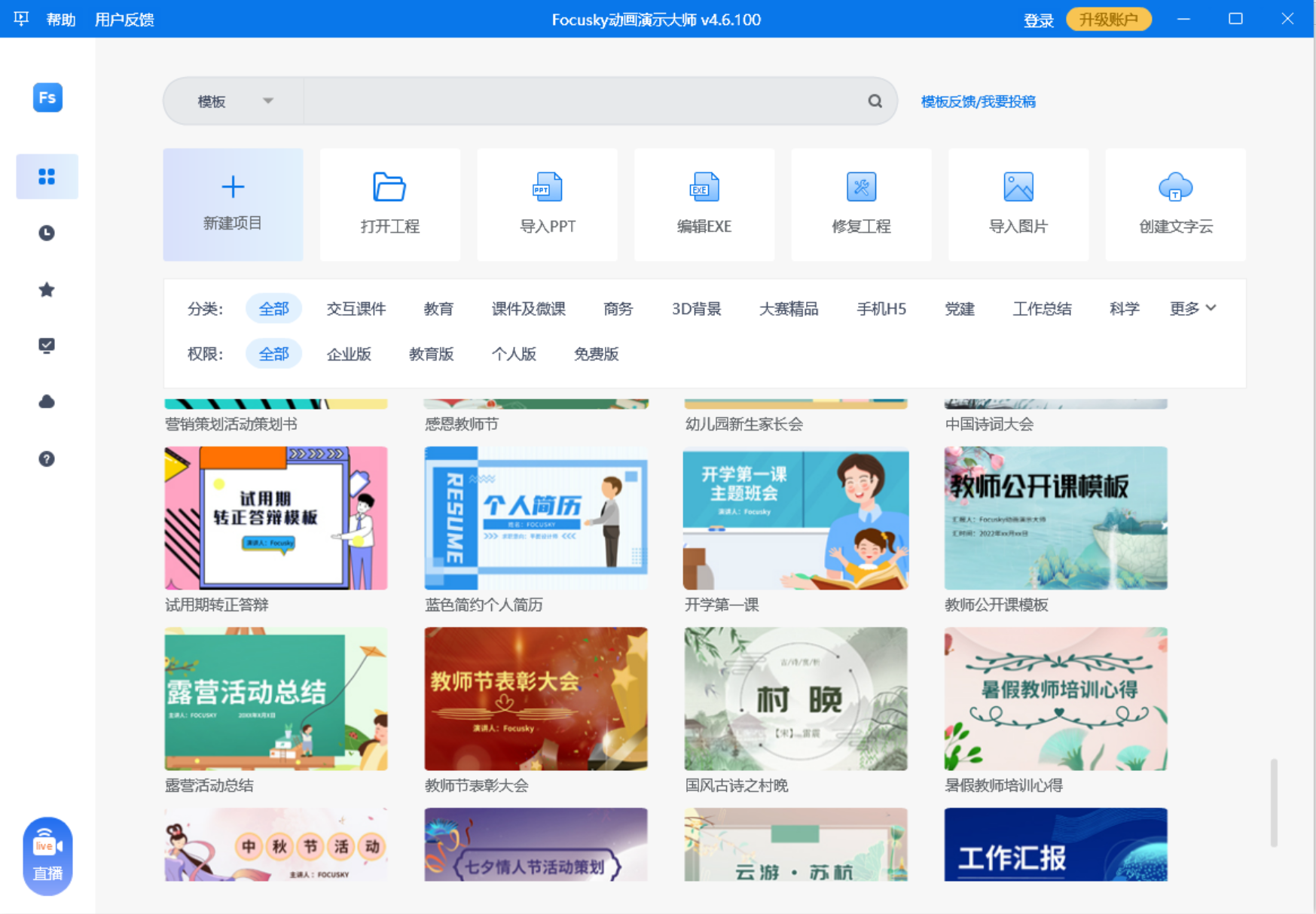Select 手机H5 category
Screen dimensions: 1316x914
pyautogui.click(x=881, y=309)
